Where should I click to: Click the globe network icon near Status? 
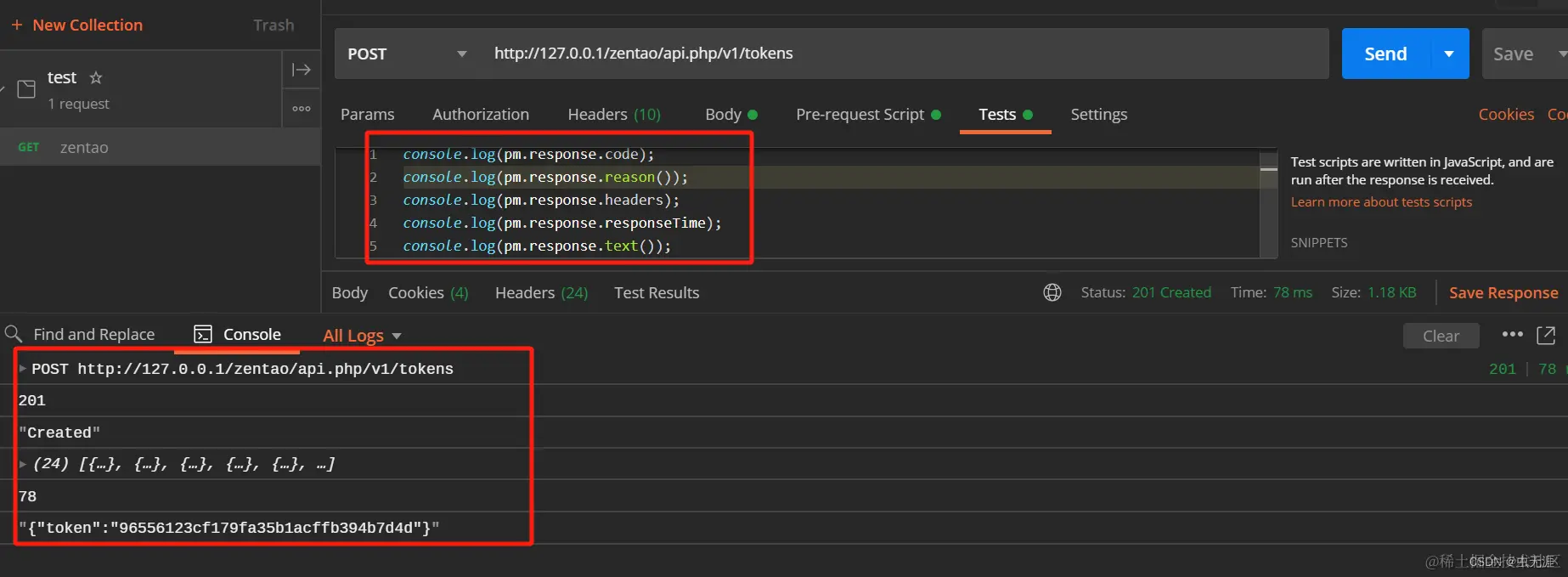[1052, 292]
